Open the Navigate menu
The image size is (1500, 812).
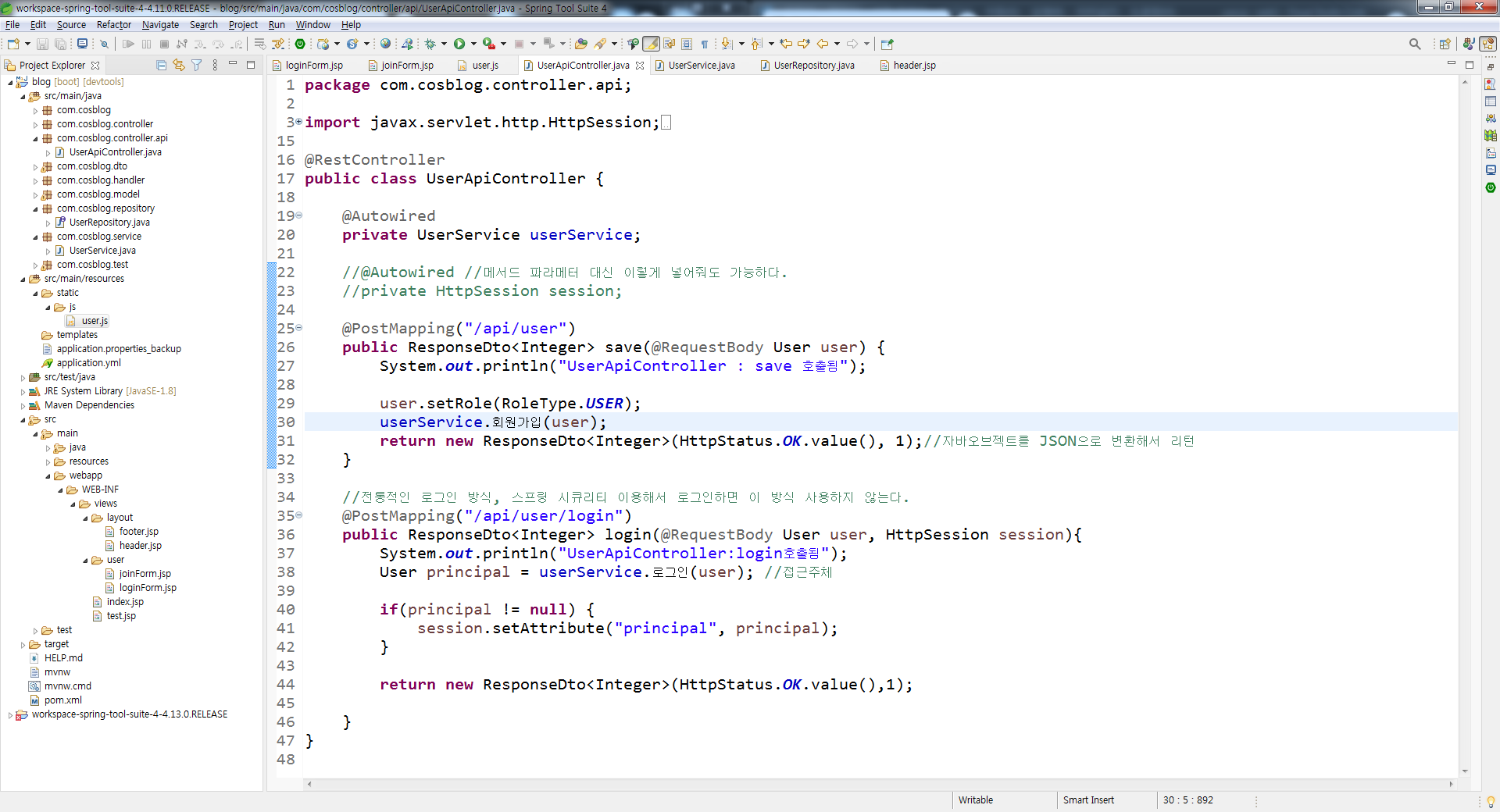pos(160,25)
